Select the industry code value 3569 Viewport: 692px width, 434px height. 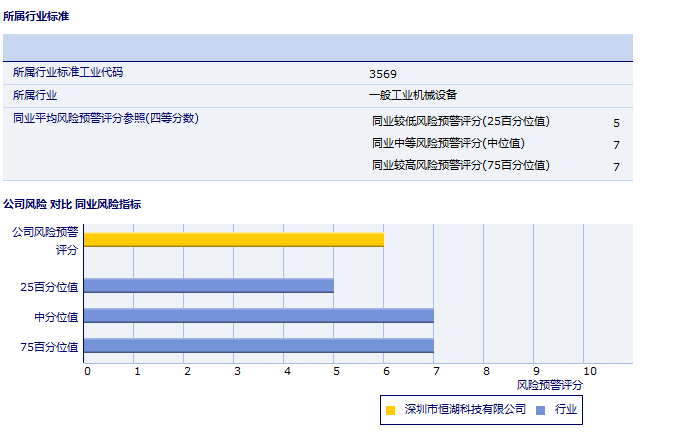click(x=382, y=74)
